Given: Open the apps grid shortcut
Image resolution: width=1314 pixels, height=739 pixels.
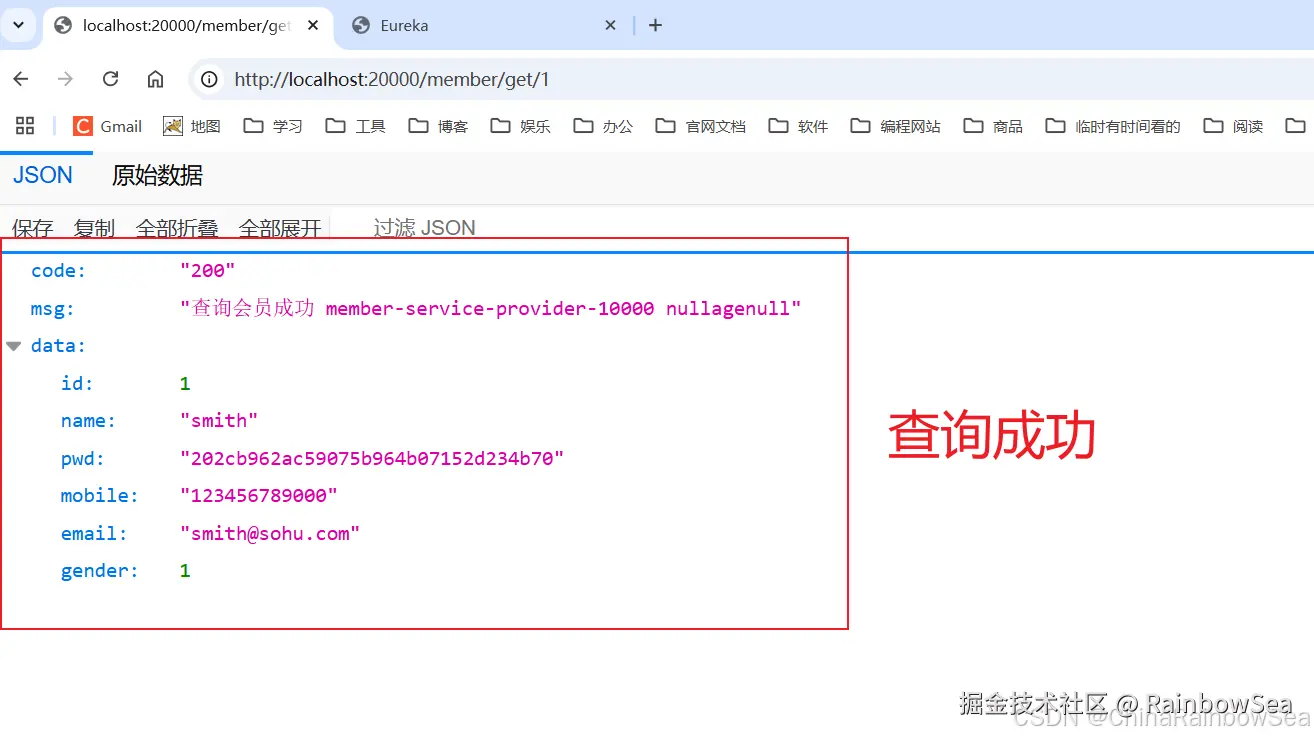Looking at the screenshot, I should (25, 126).
